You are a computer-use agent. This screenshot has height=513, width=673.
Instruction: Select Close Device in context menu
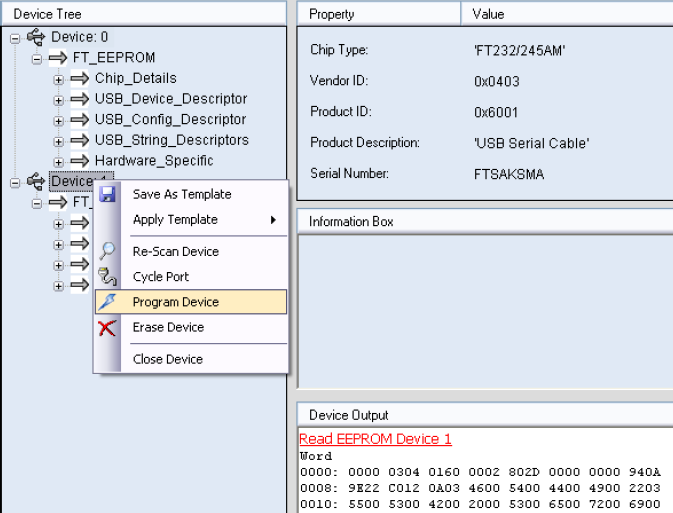[x=191, y=359]
